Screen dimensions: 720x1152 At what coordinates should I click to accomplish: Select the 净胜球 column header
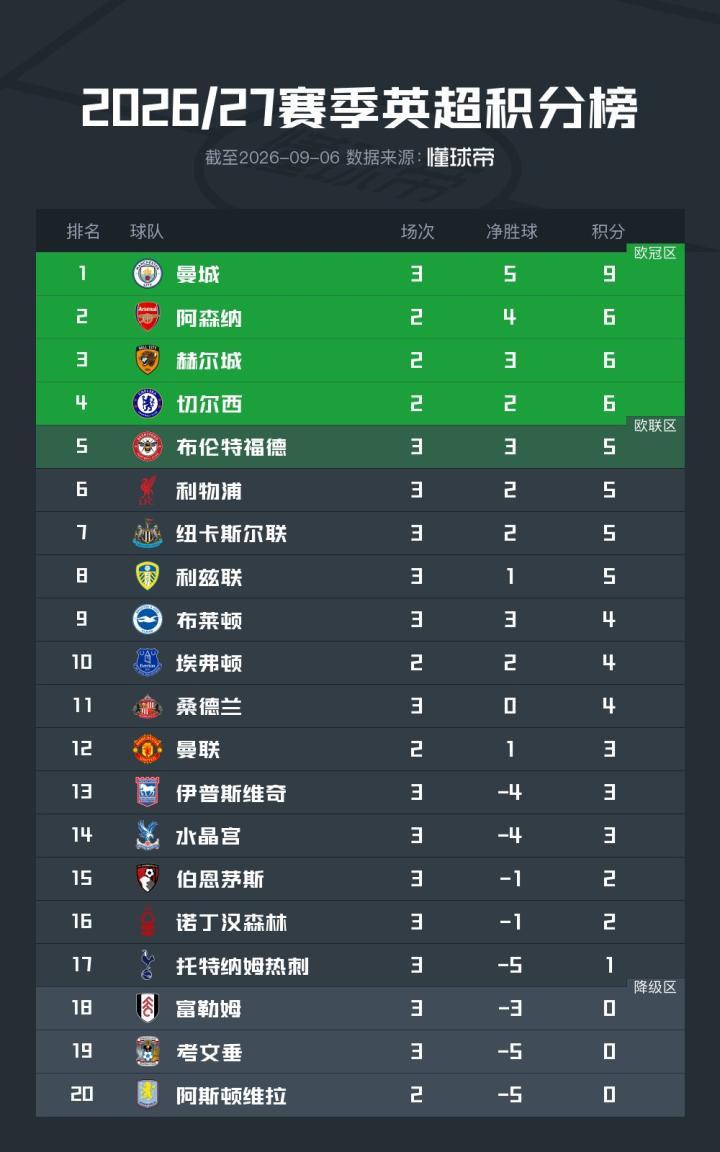click(x=511, y=231)
